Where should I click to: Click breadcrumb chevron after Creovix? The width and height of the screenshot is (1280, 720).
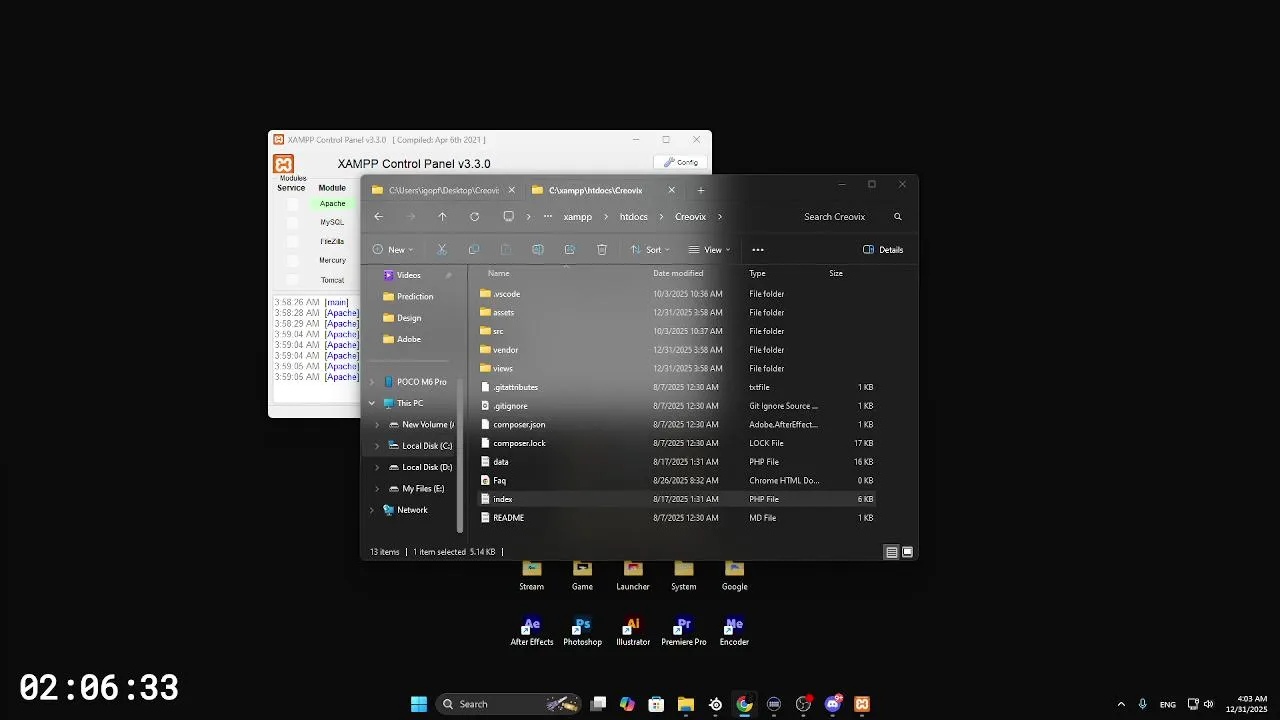pyautogui.click(x=719, y=217)
